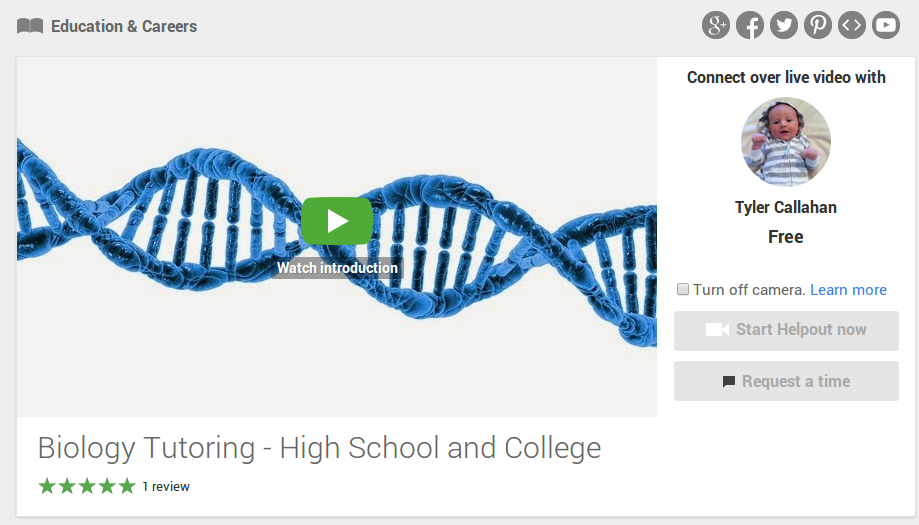
Task: Click Start Helpout now button
Action: point(786,330)
